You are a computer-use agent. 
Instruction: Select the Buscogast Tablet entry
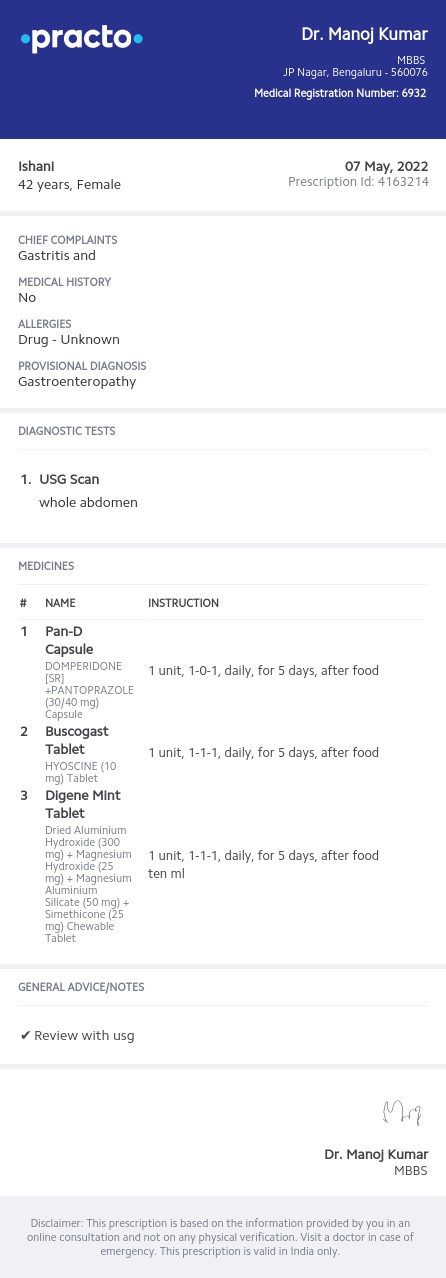[x=77, y=740]
